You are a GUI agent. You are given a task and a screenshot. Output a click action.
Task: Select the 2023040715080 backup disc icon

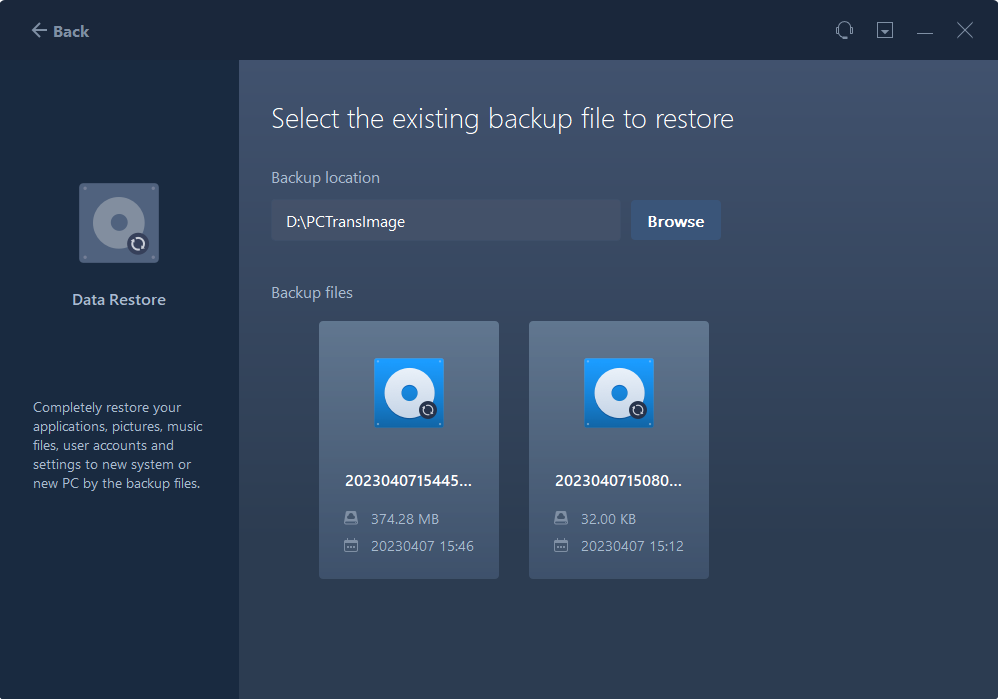click(619, 393)
